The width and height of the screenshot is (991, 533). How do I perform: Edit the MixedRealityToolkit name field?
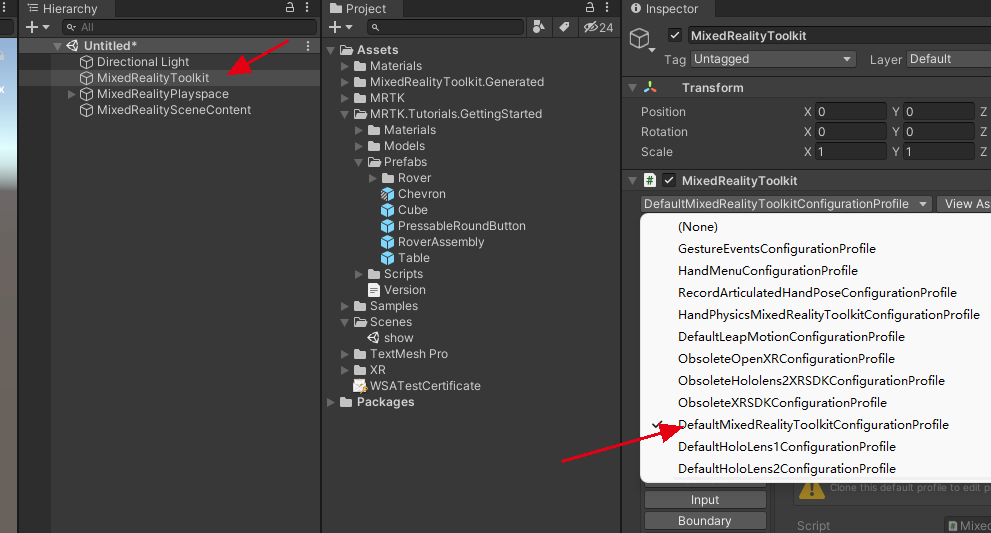click(839, 35)
